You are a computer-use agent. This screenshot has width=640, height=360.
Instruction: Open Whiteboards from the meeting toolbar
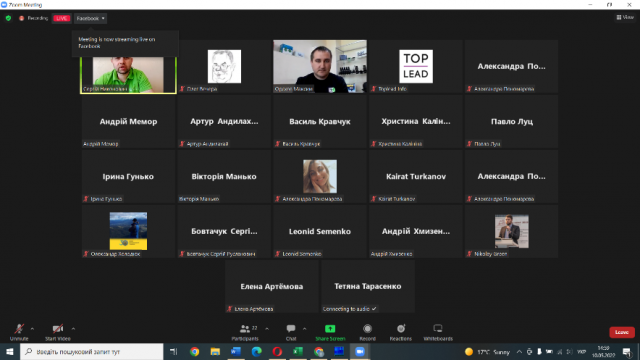(438, 332)
